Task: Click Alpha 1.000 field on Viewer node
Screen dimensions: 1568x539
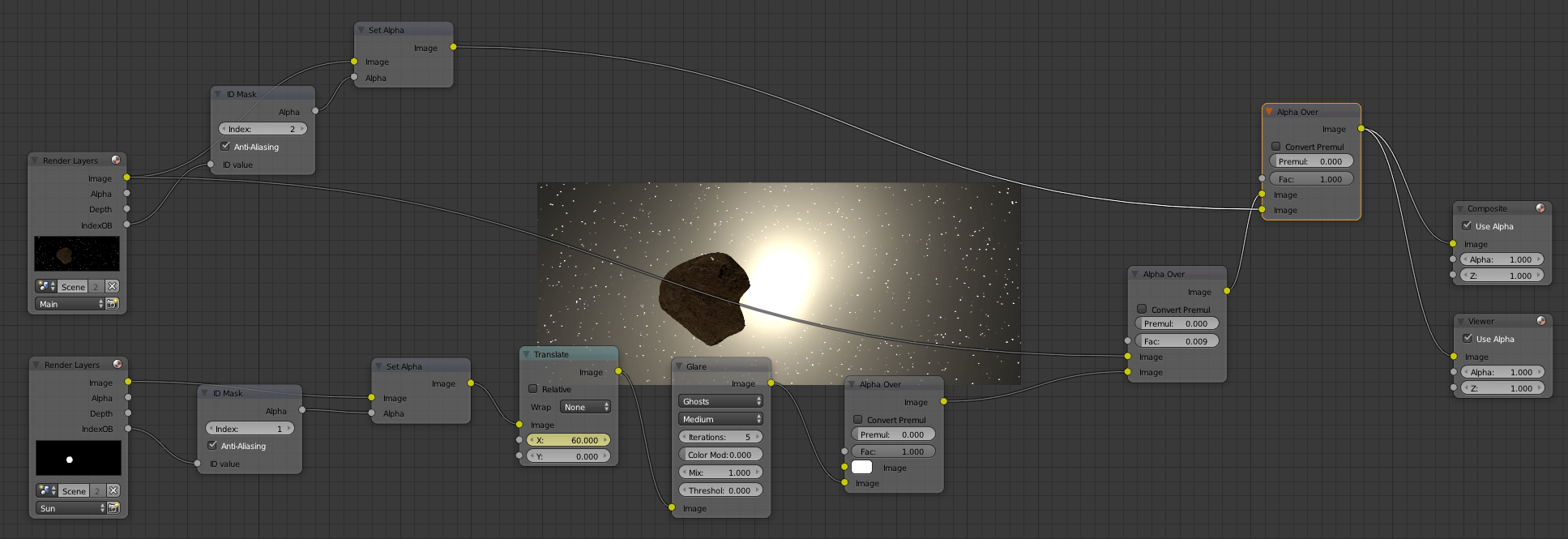Action: [1502, 372]
